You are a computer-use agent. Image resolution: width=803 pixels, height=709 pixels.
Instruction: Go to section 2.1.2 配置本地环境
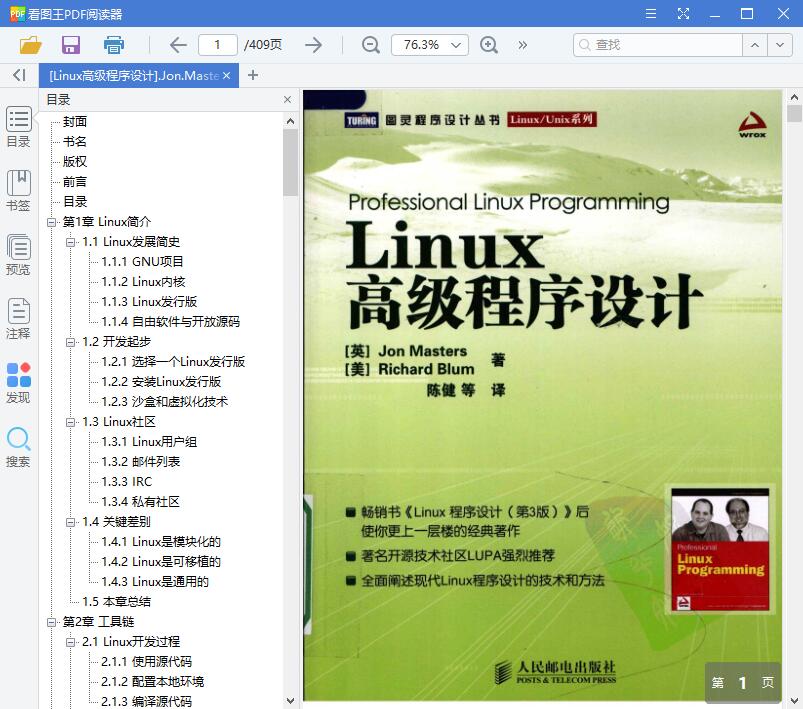[x=153, y=682]
